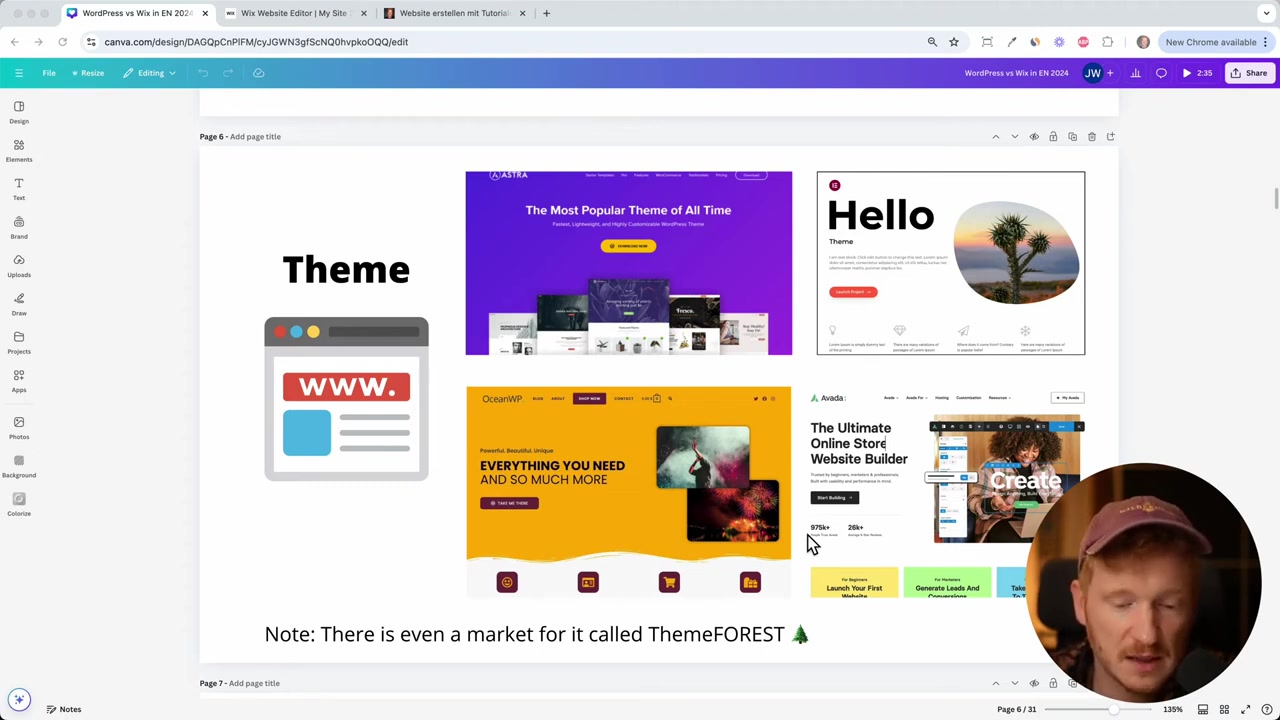This screenshot has height=720, width=1280.
Task: Open the Photos panel
Action: [19, 428]
